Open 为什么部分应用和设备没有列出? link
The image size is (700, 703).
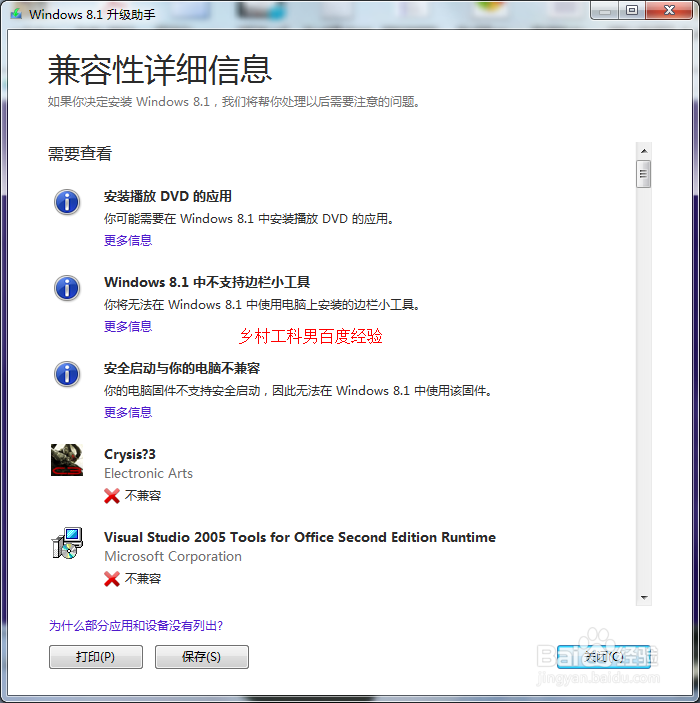[x=136, y=625]
